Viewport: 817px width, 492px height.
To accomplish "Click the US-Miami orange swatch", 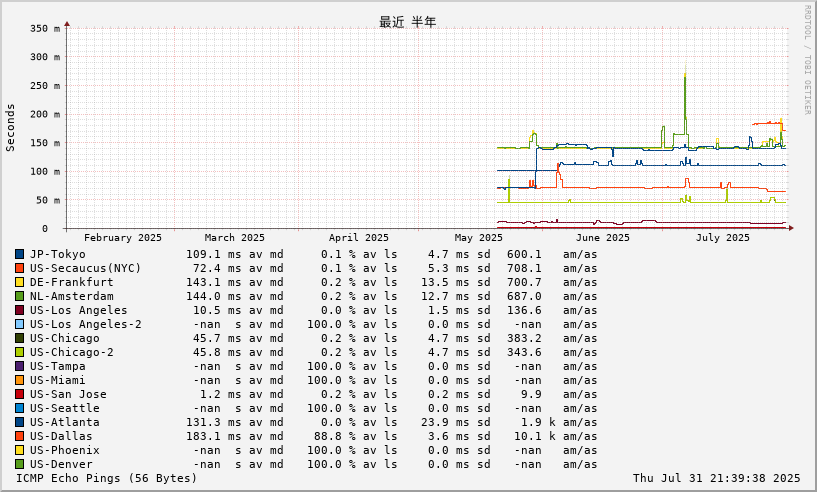I will (19, 381).
